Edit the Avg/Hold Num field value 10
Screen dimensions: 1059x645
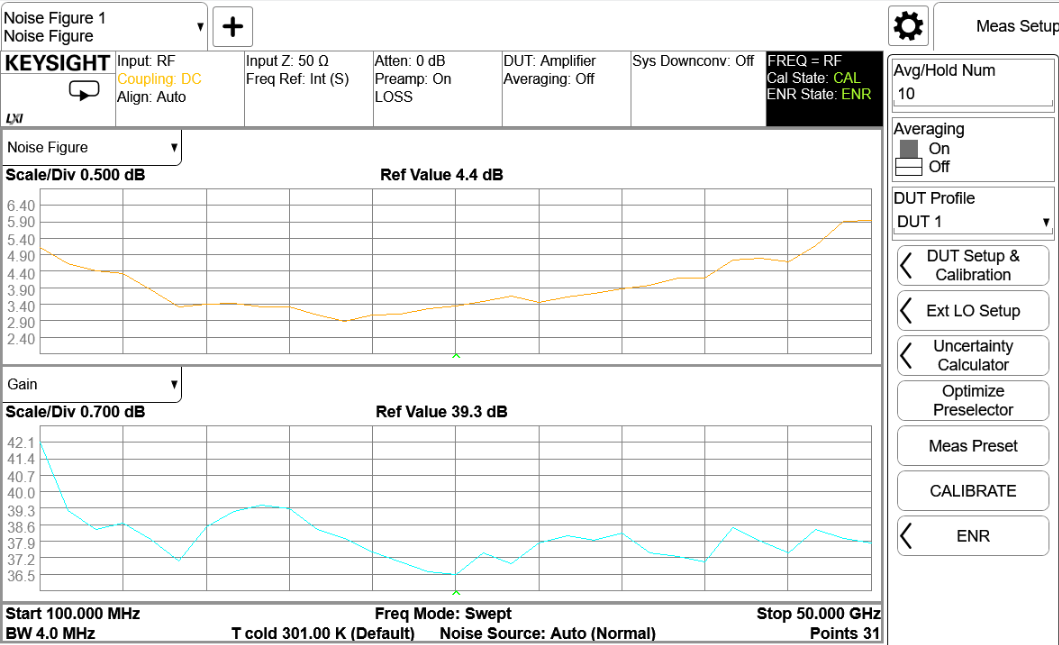[973, 94]
